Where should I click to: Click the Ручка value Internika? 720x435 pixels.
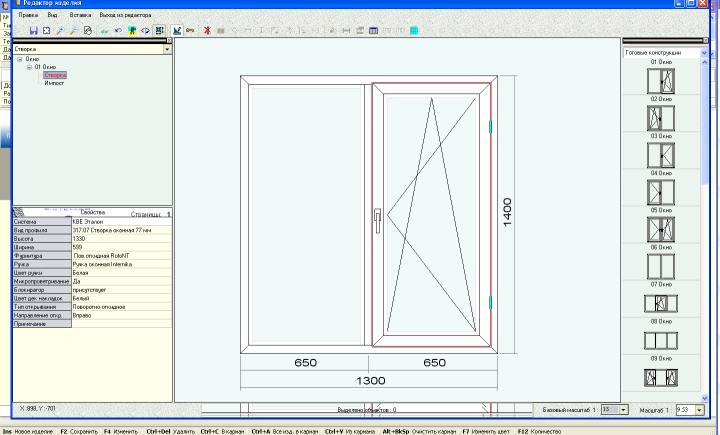click(x=122, y=265)
